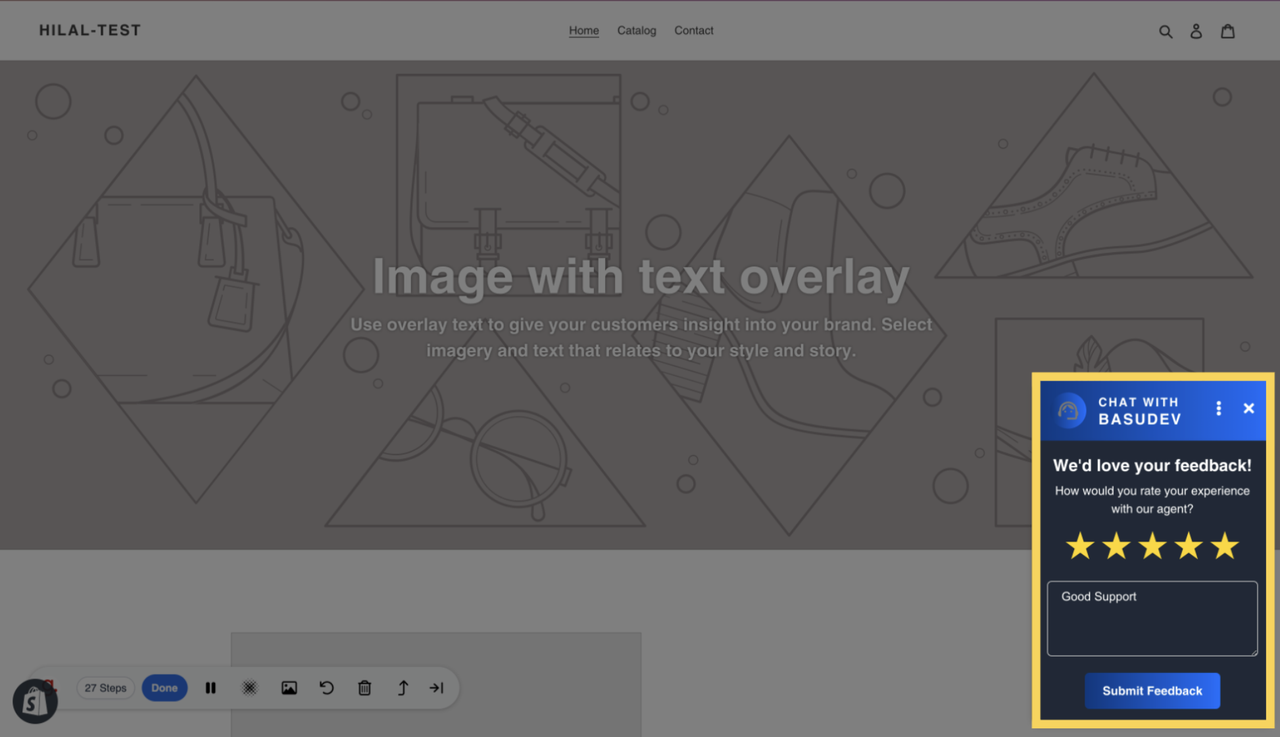This screenshot has width=1280, height=737.
Task: Submit the feedback form
Action: 1152,691
